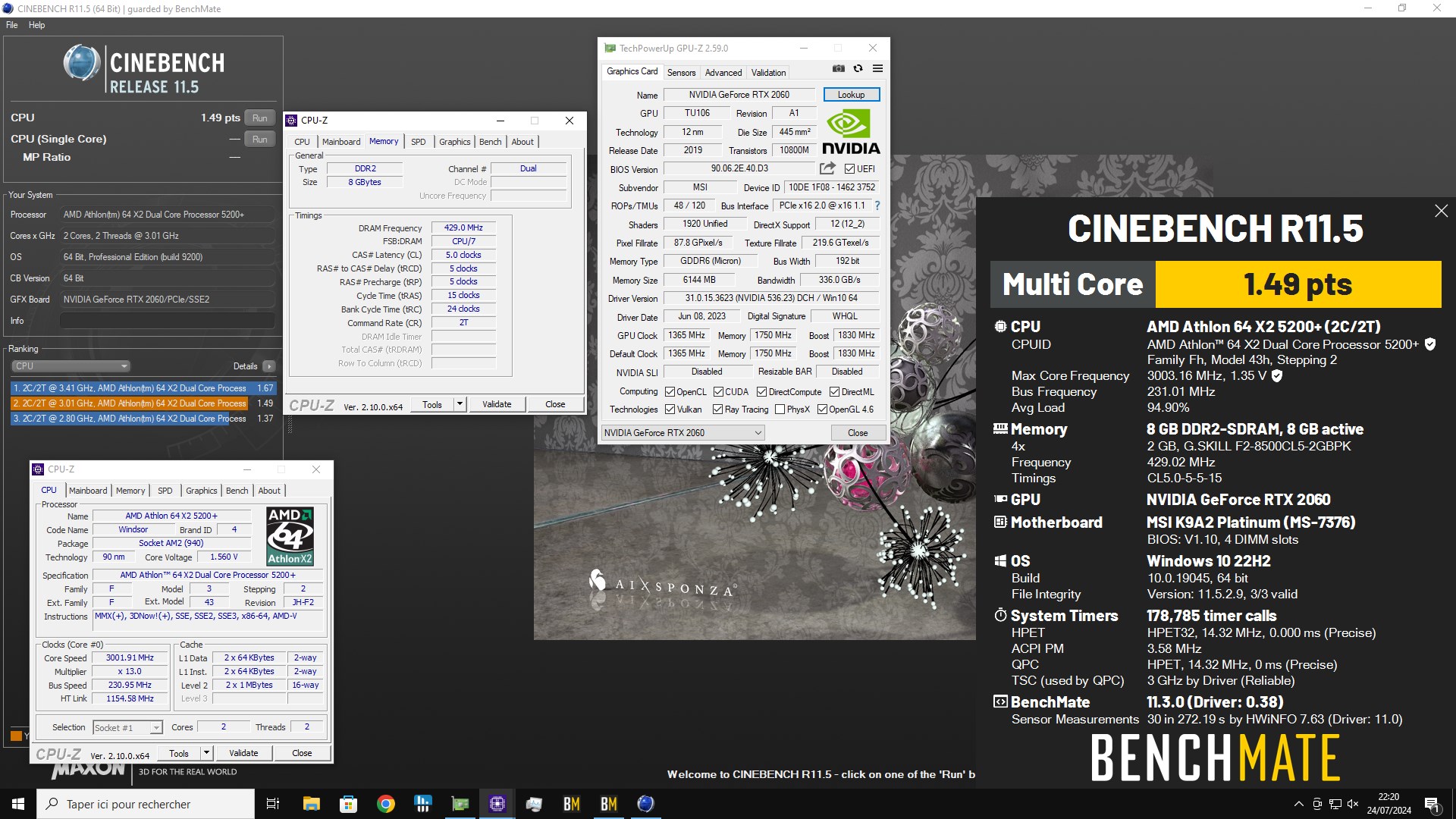Open File Explorer from the taskbar
Image resolution: width=1456 pixels, height=819 pixels.
[x=311, y=804]
